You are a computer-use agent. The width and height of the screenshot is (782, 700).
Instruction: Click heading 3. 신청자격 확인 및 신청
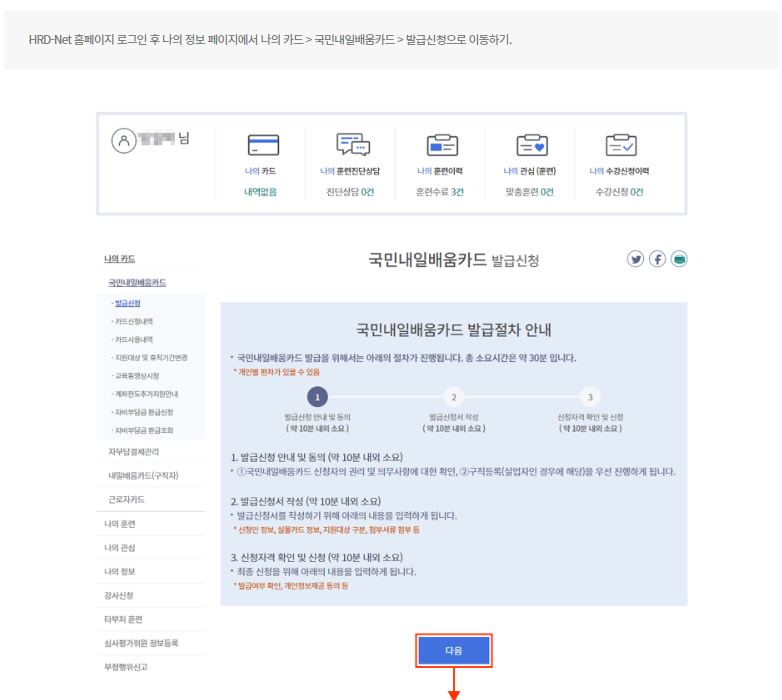(317, 557)
